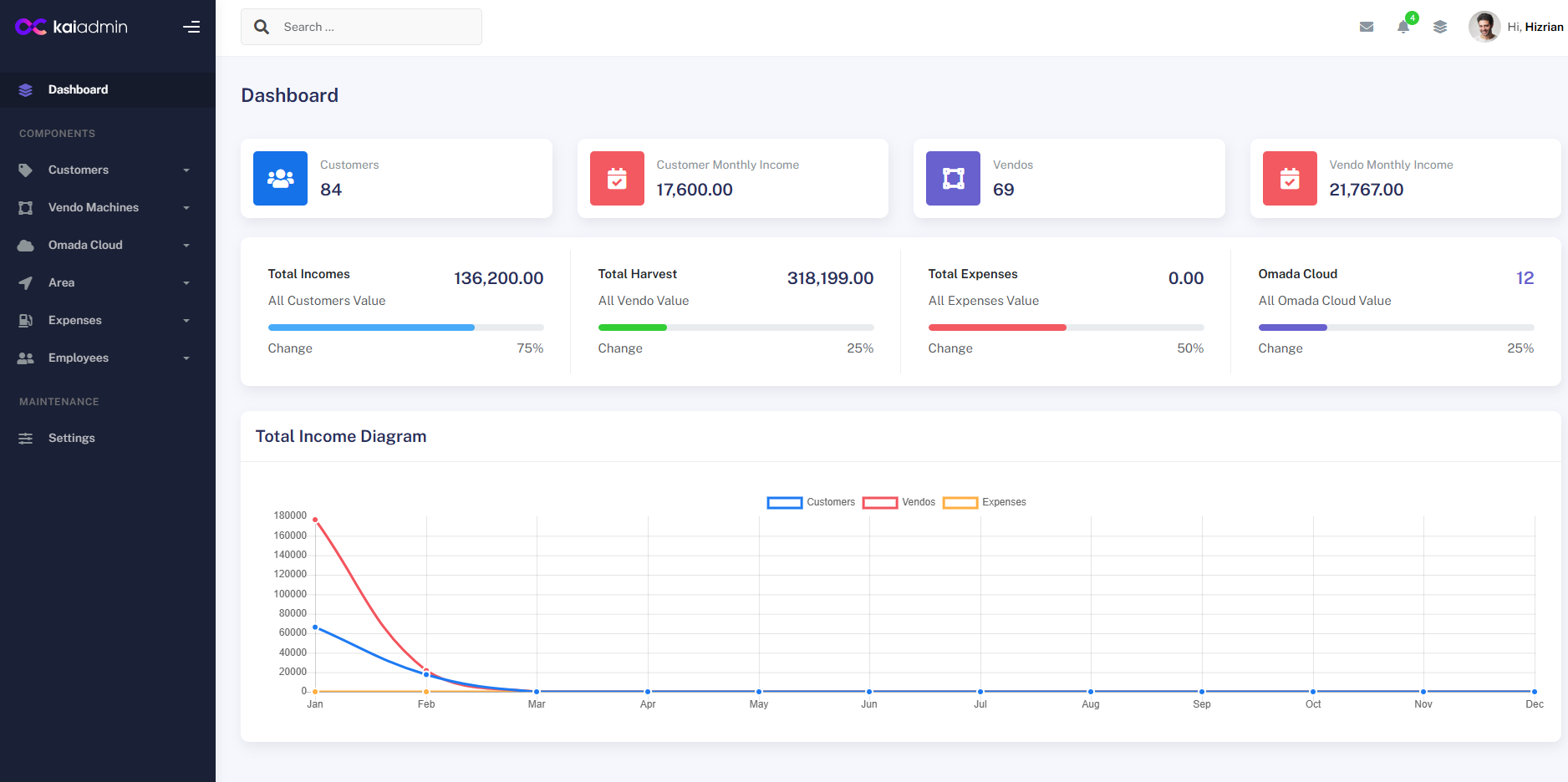The image size is (1568, 782).
Task: Click the blue Customers card icon
Action: tap(280, 178)
